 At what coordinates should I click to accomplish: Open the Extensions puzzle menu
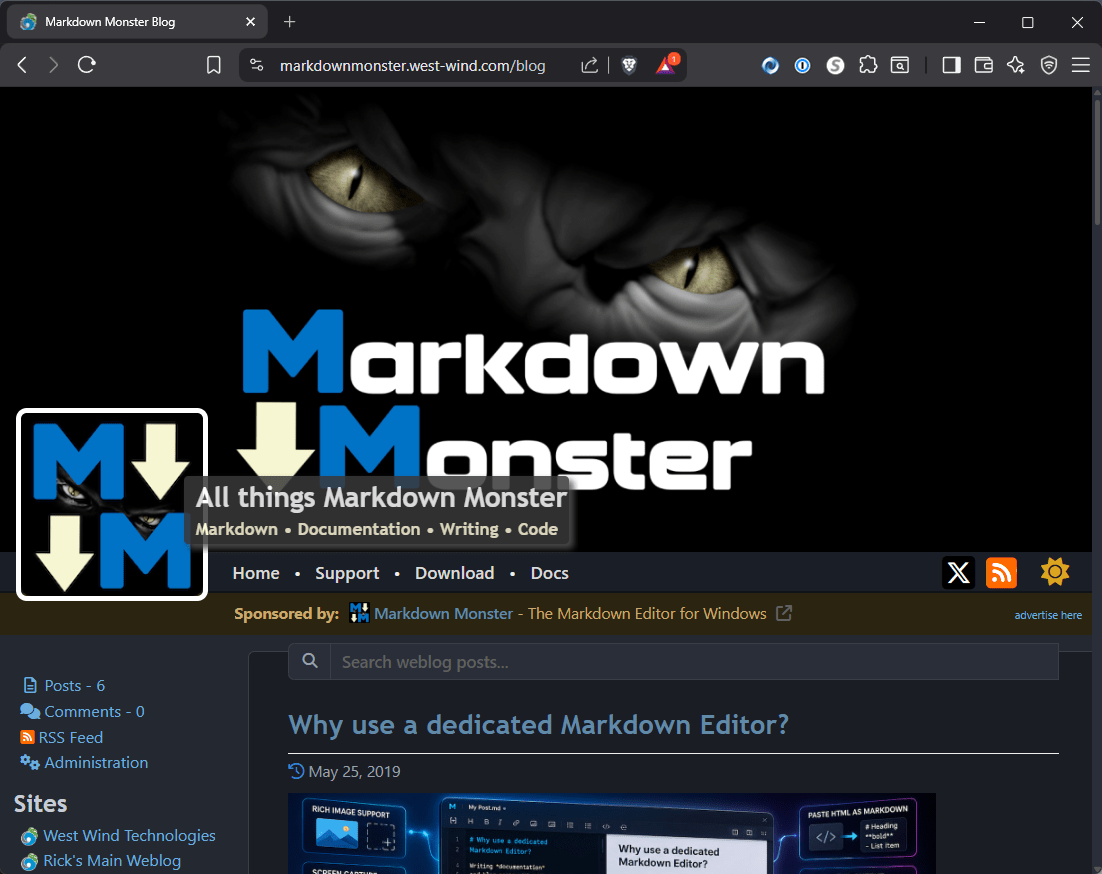pyautogui.click(x=868, y=65)
